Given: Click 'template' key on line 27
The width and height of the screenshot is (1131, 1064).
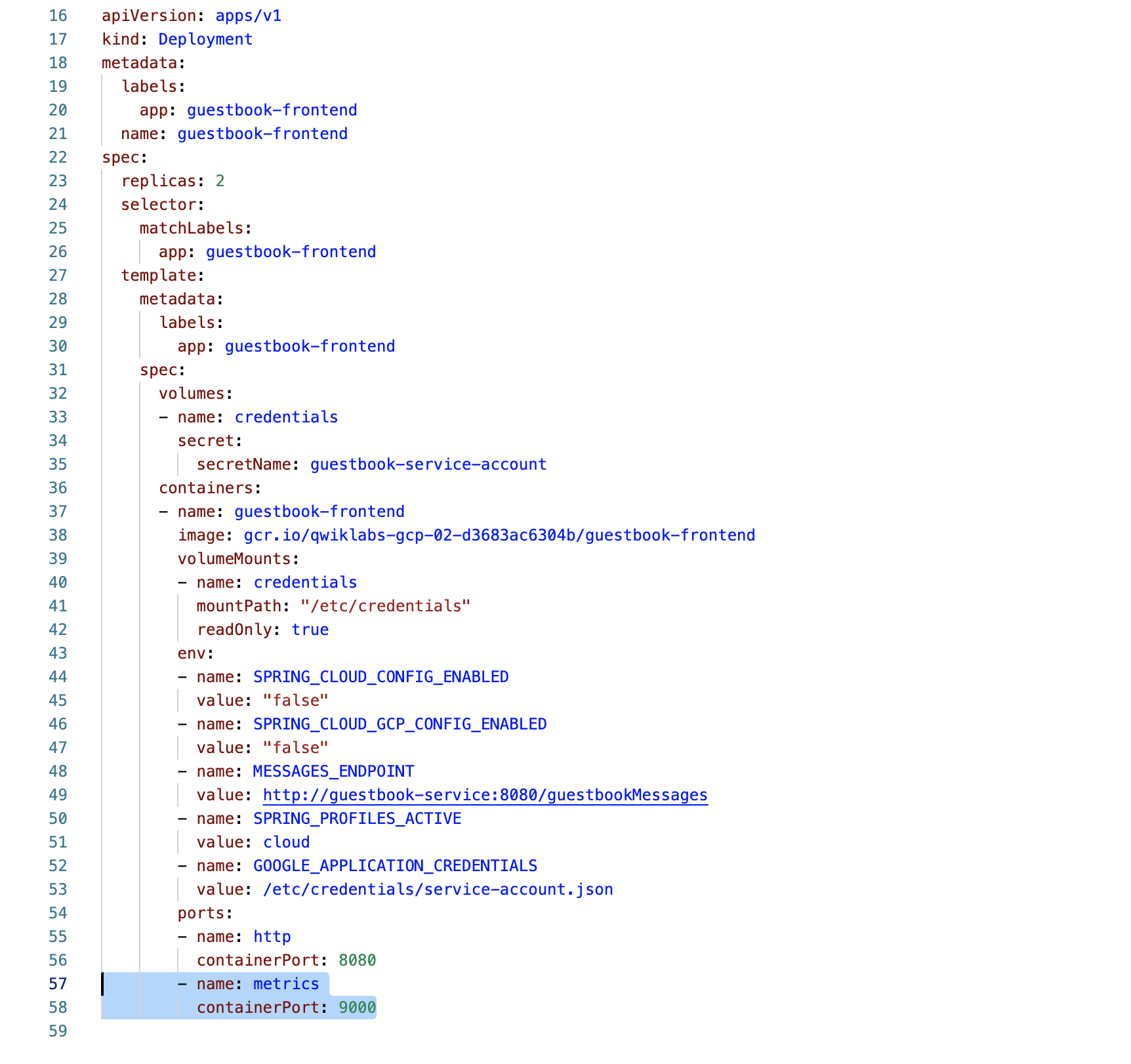Looking at the screenshot, I should (x=159, y=276).
